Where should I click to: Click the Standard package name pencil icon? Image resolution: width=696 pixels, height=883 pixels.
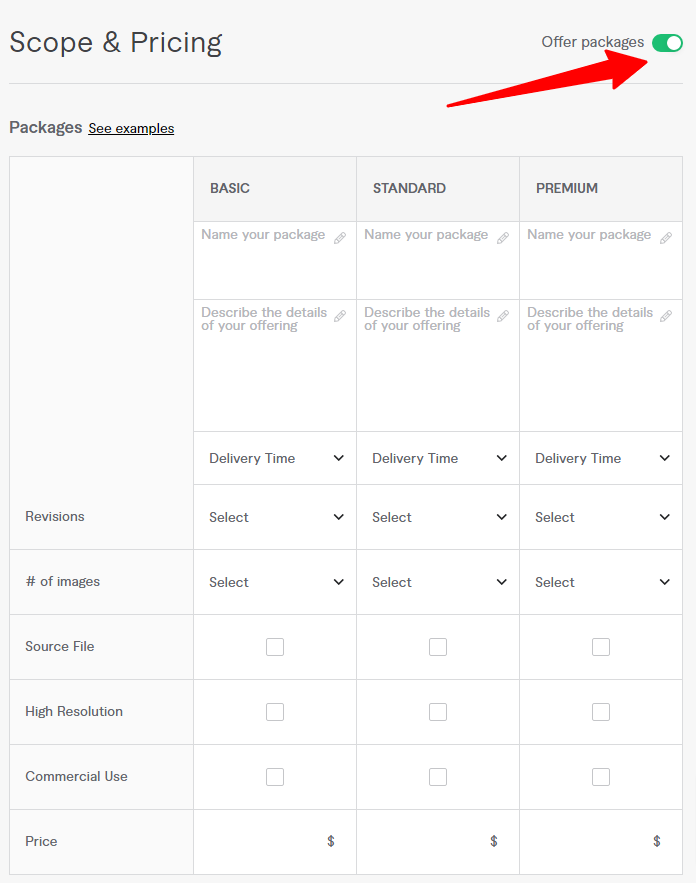(x=503, y=238)
